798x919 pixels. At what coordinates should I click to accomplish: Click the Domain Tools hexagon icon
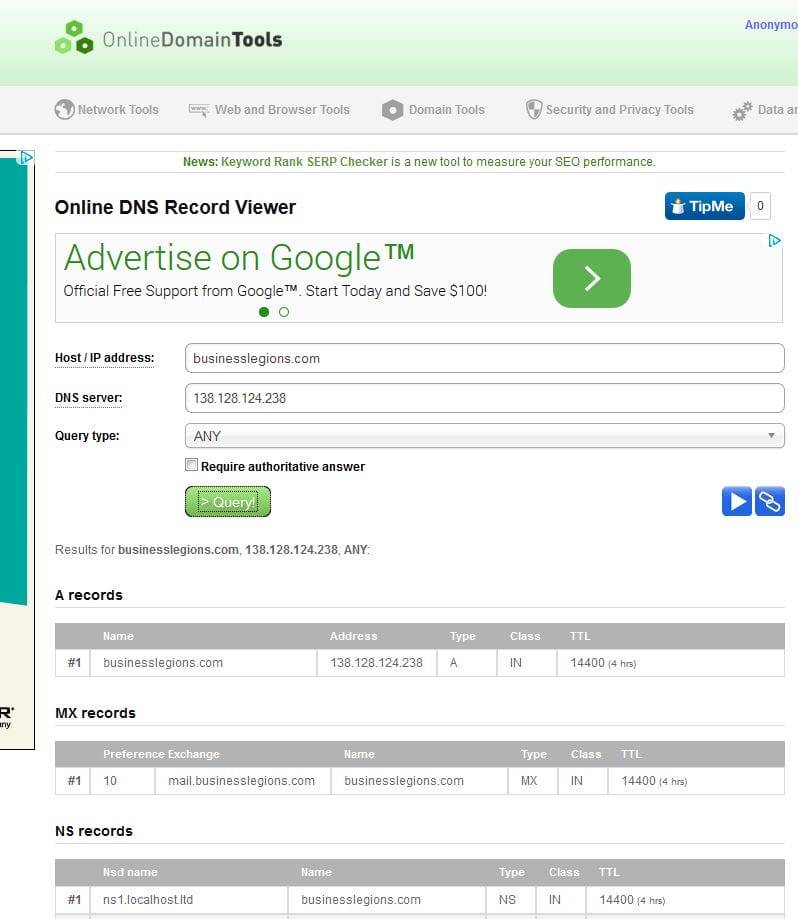[393, 110]
